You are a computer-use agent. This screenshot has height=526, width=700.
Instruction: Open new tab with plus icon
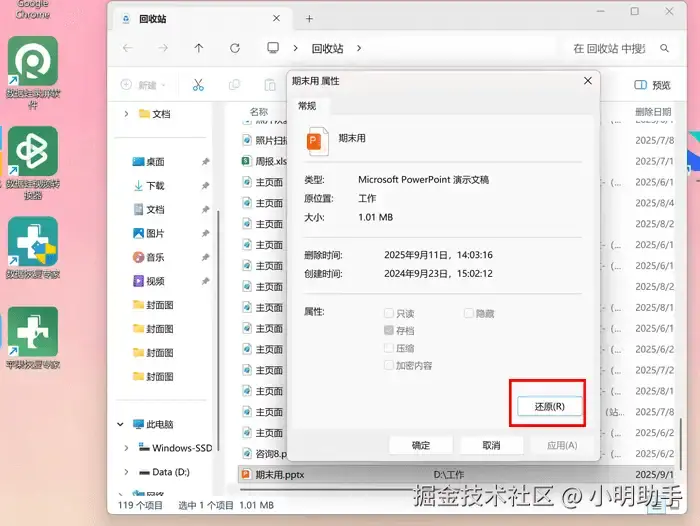tap(309, 19)
